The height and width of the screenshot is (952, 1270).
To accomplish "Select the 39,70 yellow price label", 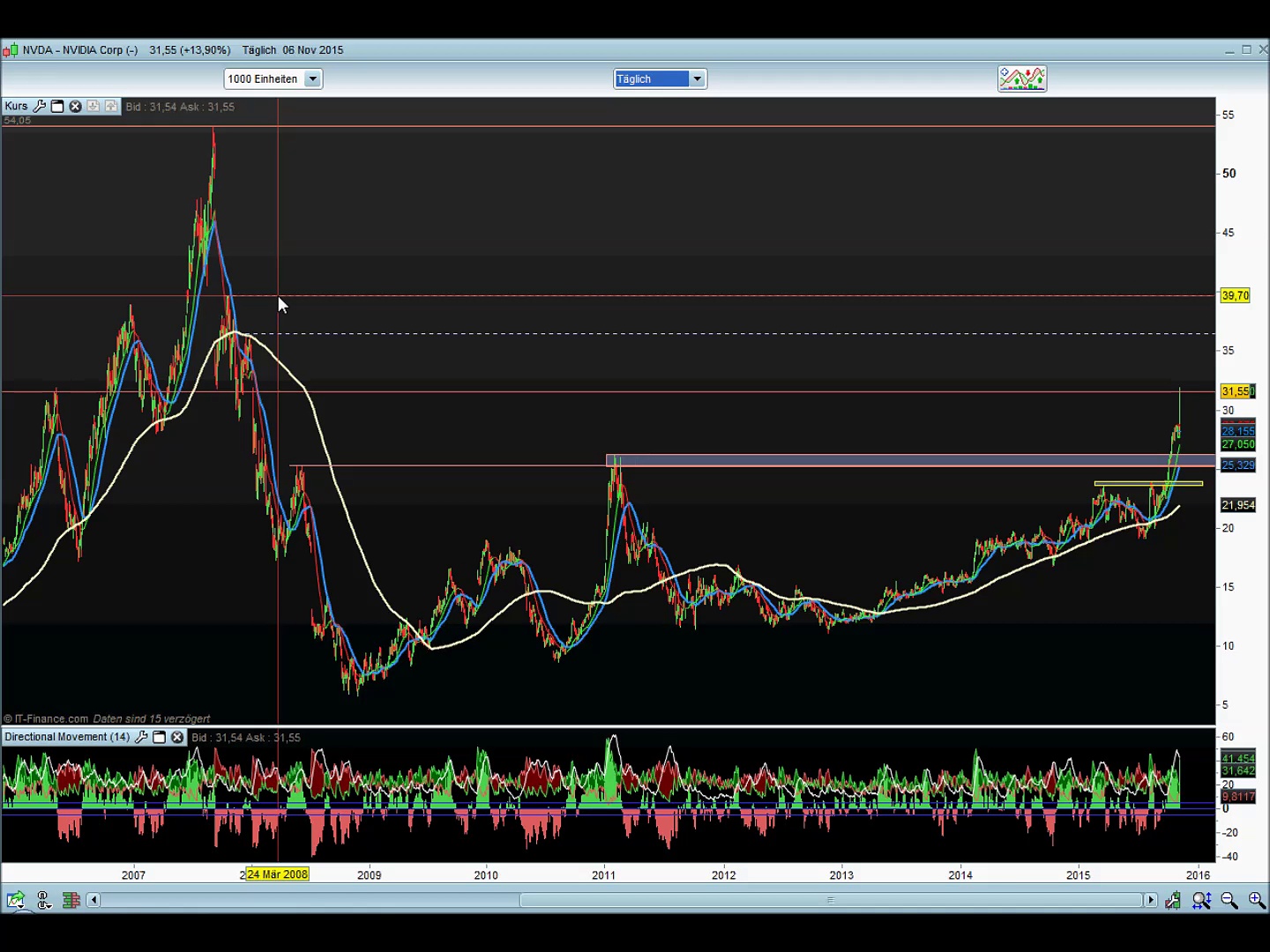I will [x=1235, y=296].
